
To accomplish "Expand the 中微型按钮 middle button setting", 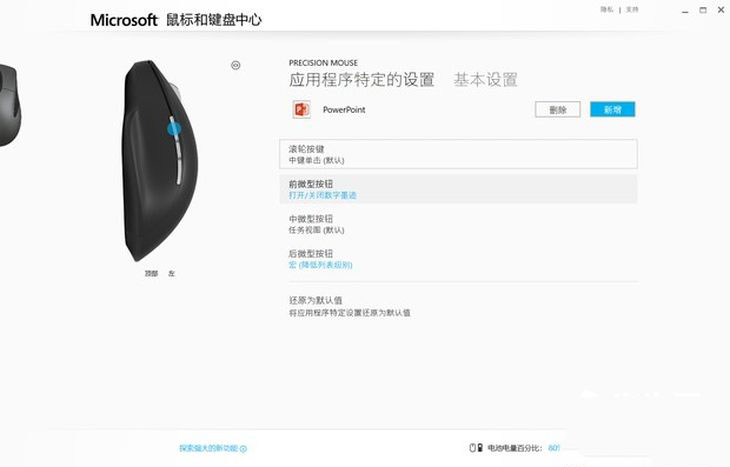I will pyautogui.click(x=458, y=224).
